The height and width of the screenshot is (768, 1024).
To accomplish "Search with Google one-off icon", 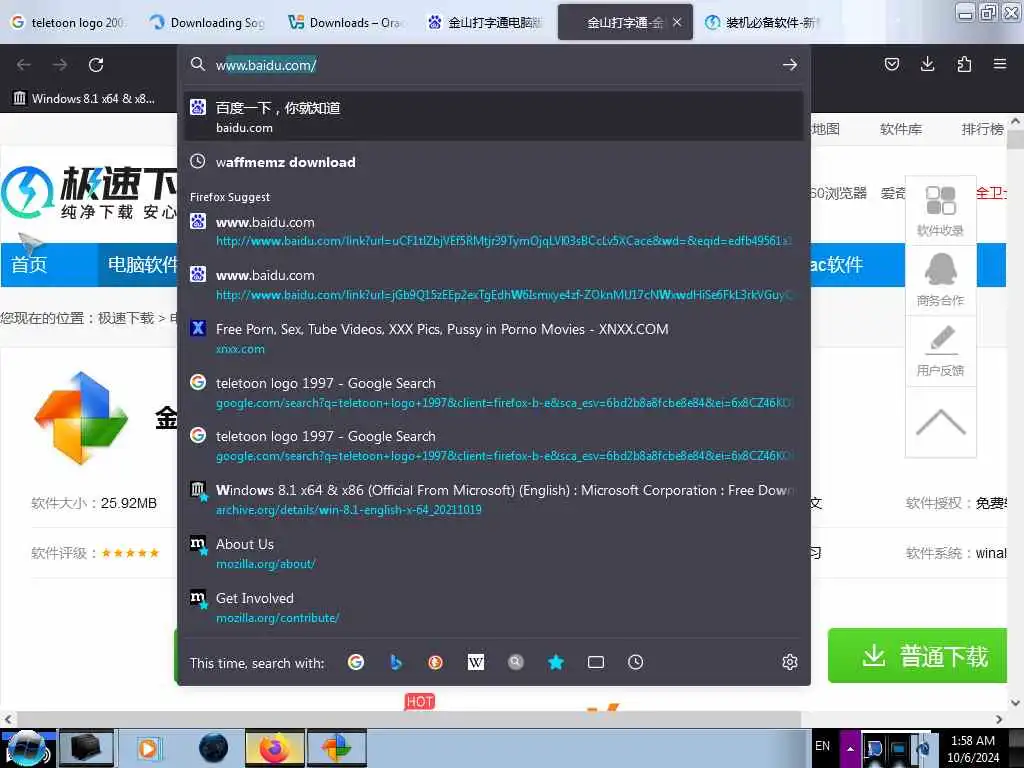I will click(x=356, y=662).
